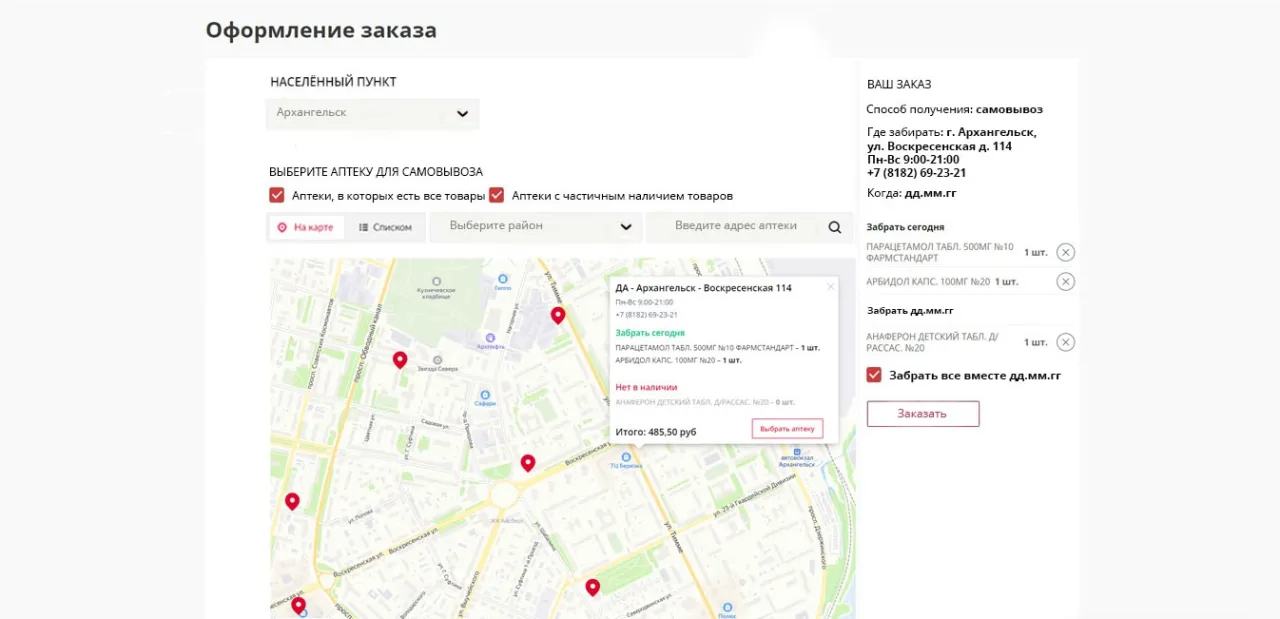Disable filter 'Аптеки, в которых есть все товары'
This screenshot has height=619, width=1280.
[276, 195]
